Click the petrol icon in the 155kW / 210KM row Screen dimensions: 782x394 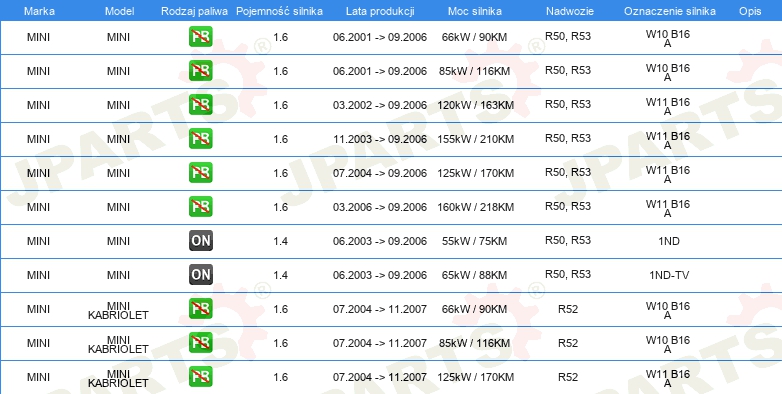coord(200,139)
